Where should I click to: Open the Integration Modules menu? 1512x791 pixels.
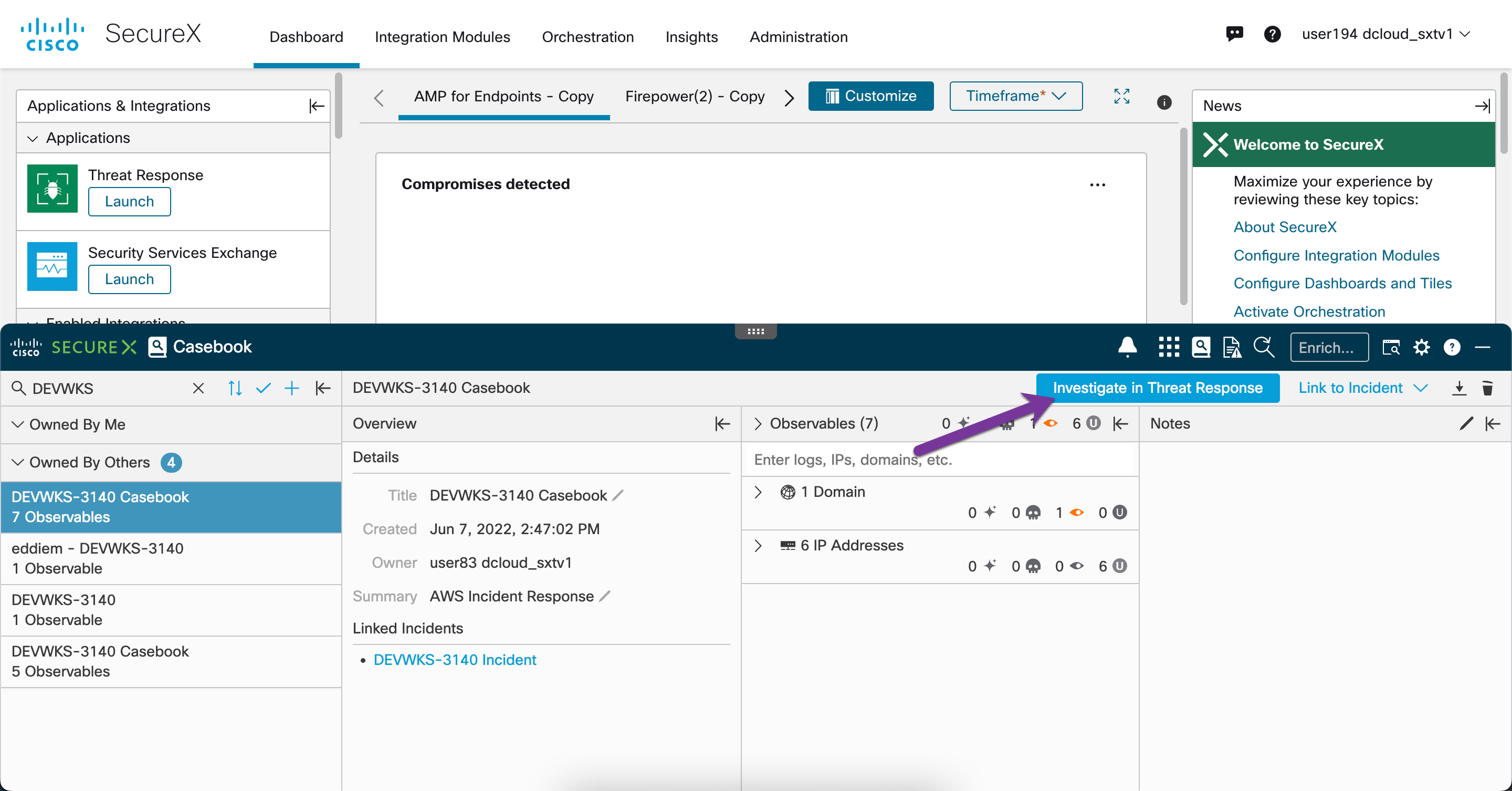pyautogui.click(x=443, y=37)
